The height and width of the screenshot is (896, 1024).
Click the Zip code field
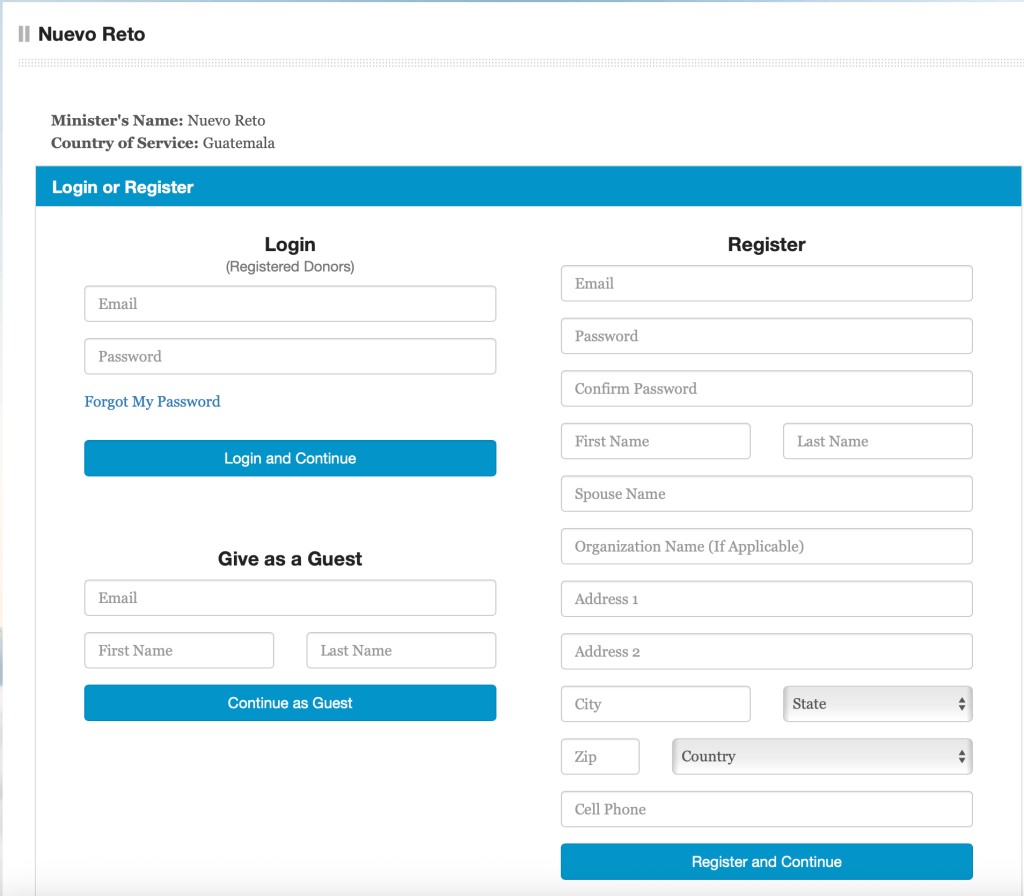pos(600,757)
